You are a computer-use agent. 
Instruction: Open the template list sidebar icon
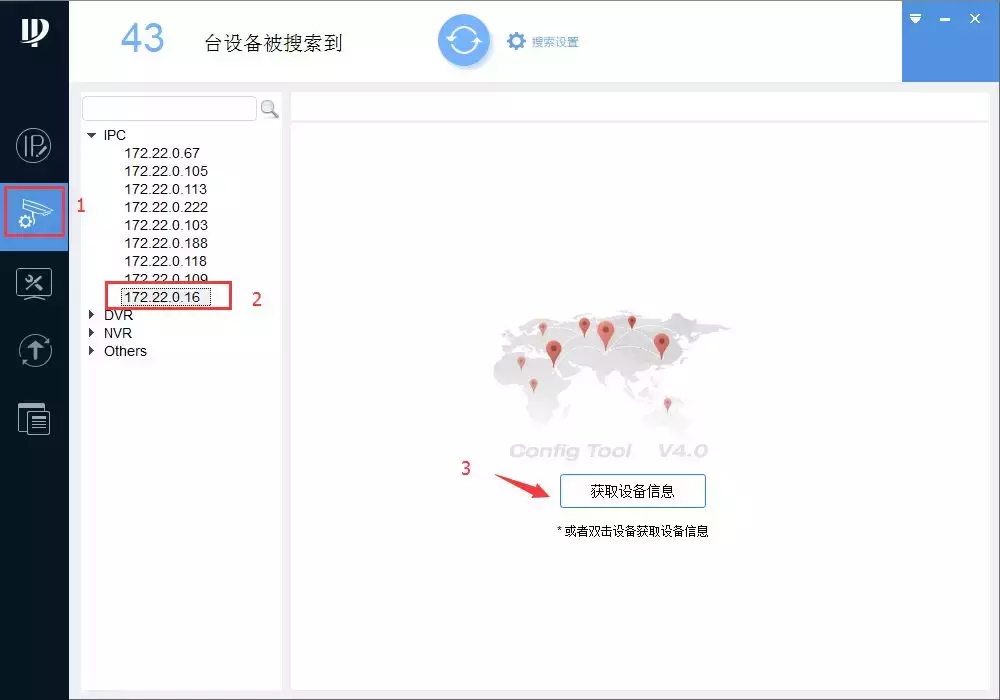(34, 419)
